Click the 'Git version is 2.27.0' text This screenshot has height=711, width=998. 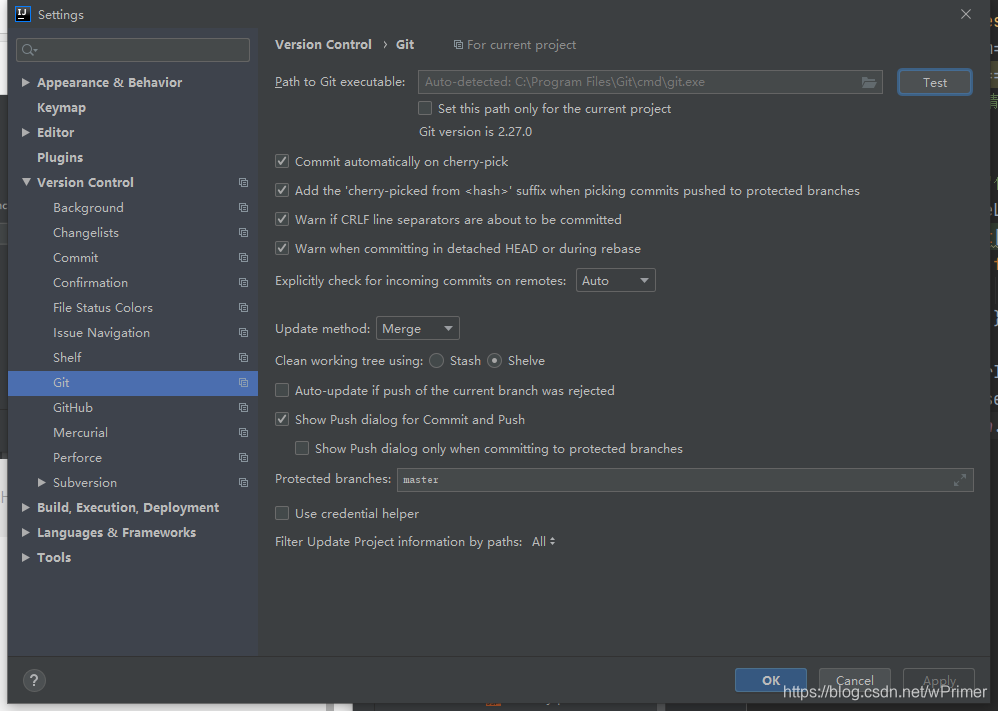(475, 132)
